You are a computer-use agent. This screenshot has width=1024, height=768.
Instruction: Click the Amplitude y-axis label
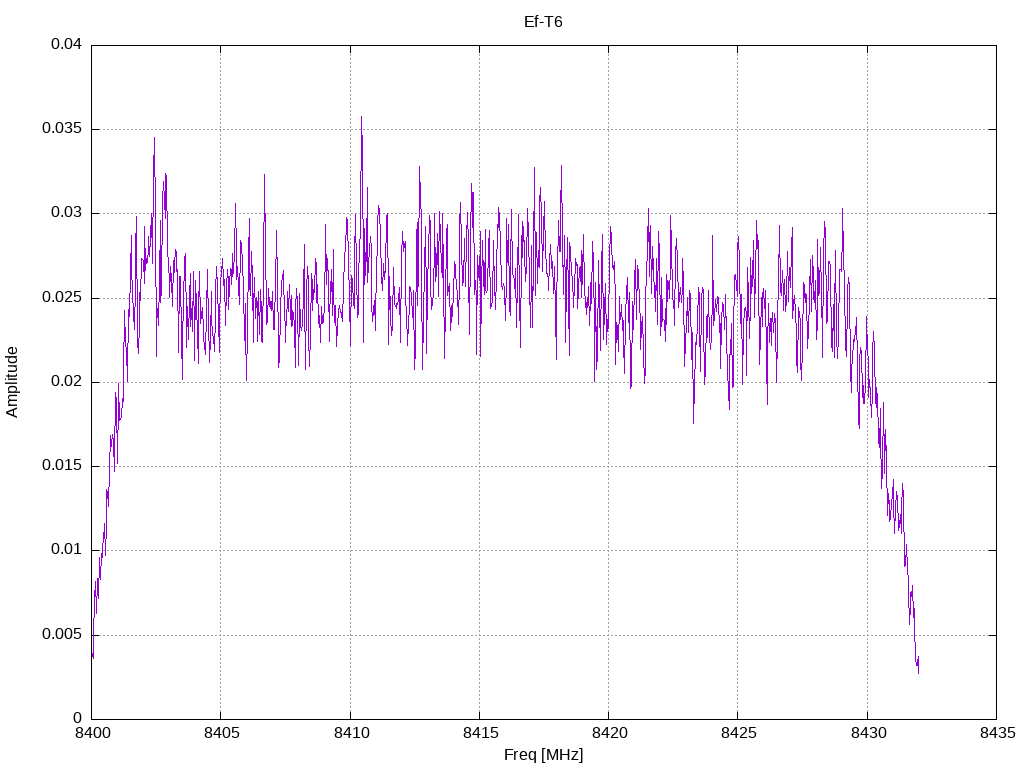(12, 382)
